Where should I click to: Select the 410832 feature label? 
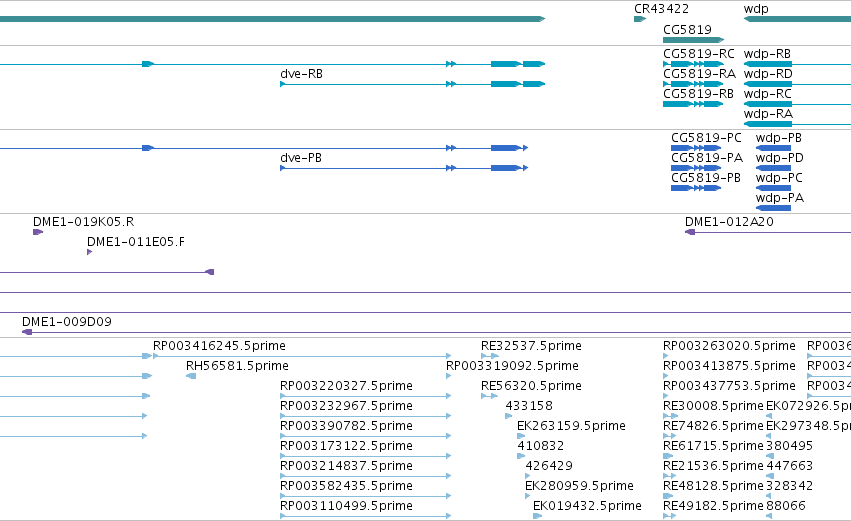[541, 446]
